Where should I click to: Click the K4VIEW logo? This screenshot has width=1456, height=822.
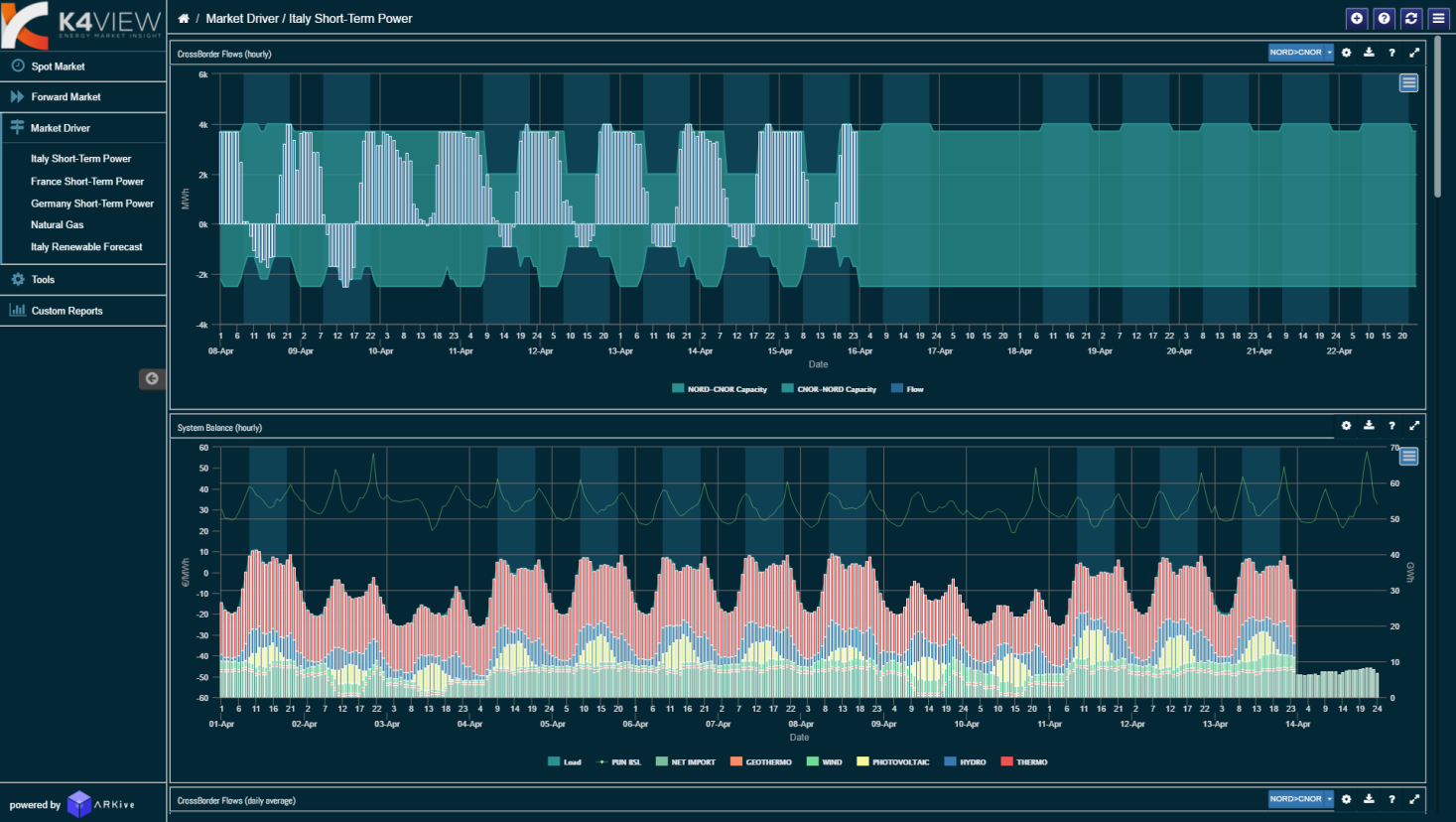(x=82, y=25)
